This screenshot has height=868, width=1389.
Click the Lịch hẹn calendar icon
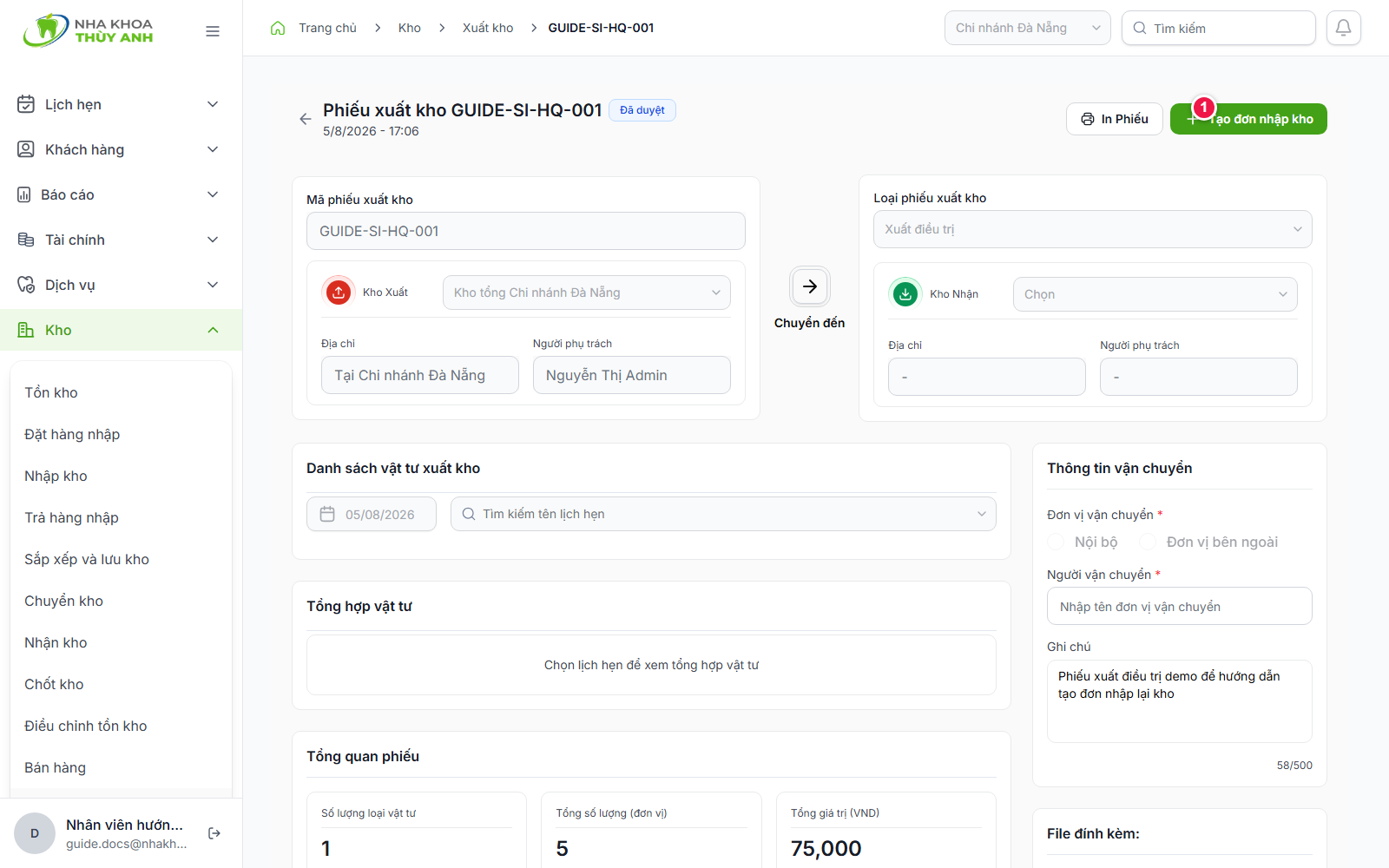[26, 104]
